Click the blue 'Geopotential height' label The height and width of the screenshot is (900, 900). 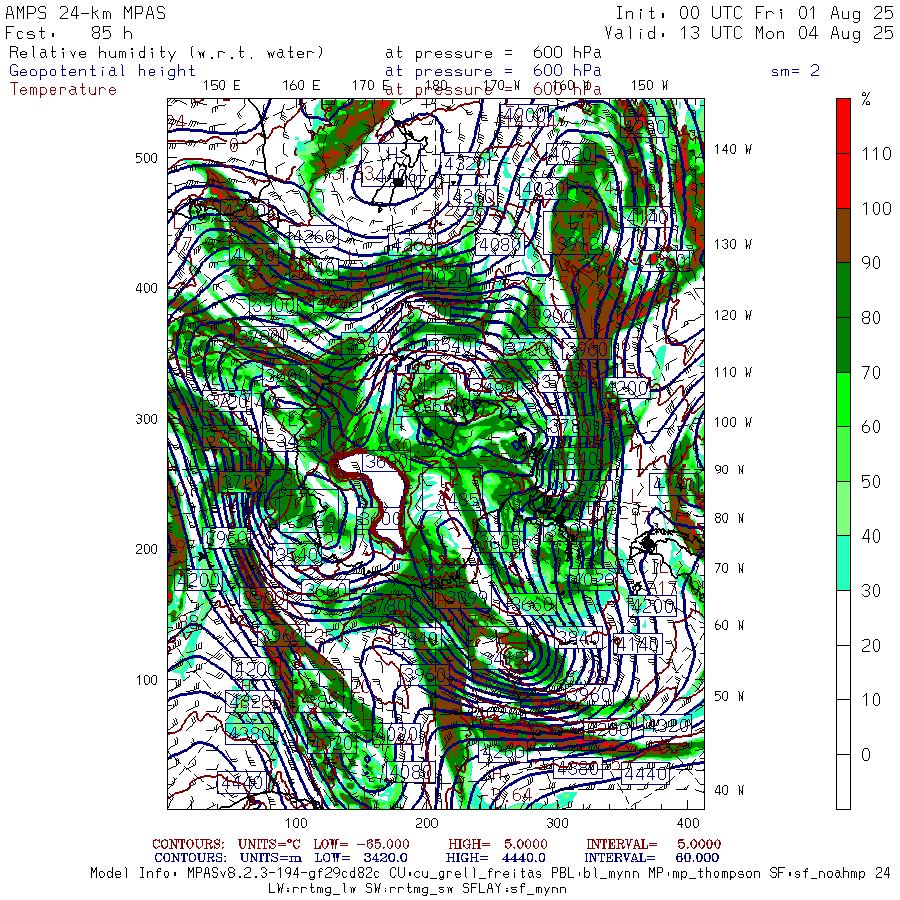point(102,71)
